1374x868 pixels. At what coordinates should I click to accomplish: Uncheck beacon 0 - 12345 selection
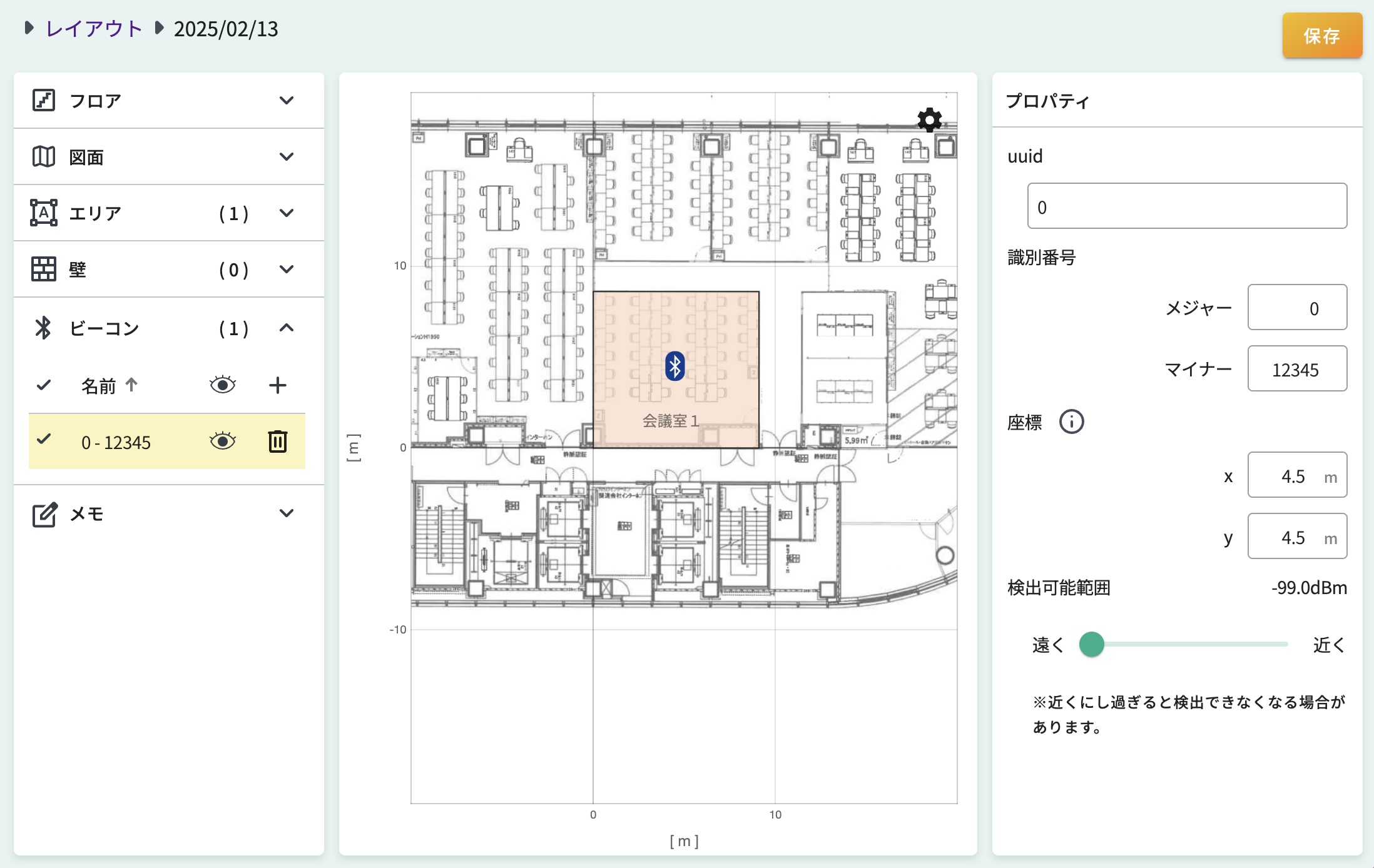point(44,440)
